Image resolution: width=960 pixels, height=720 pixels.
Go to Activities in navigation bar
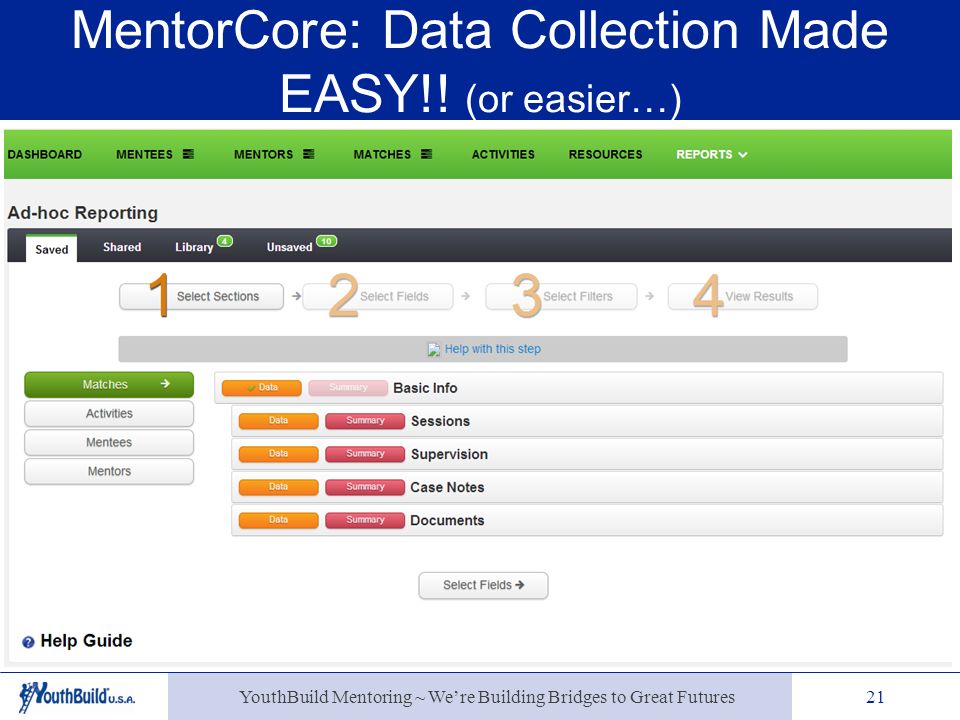click(503, 154)
